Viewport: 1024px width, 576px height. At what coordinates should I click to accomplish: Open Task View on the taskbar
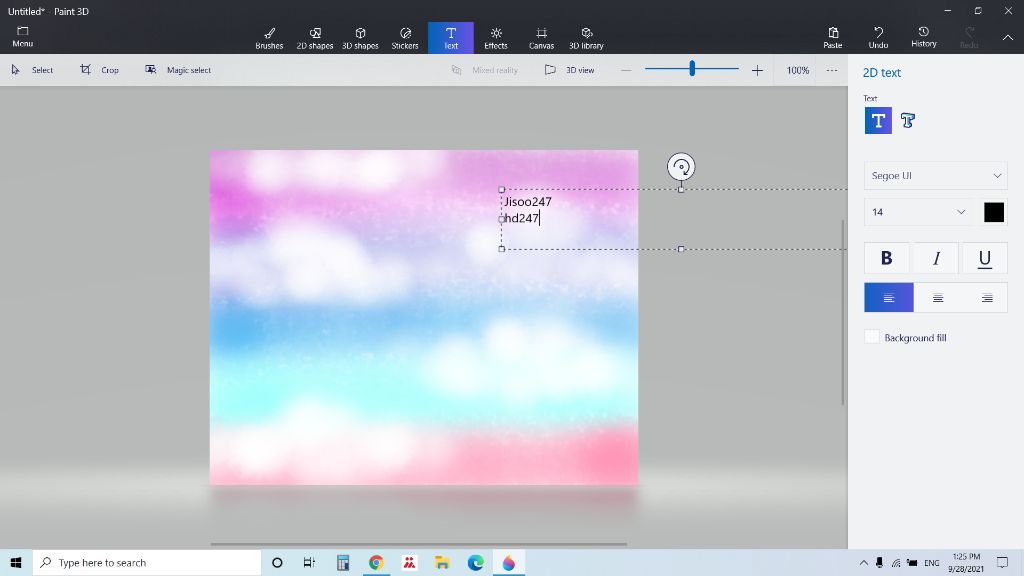point(310,562)
